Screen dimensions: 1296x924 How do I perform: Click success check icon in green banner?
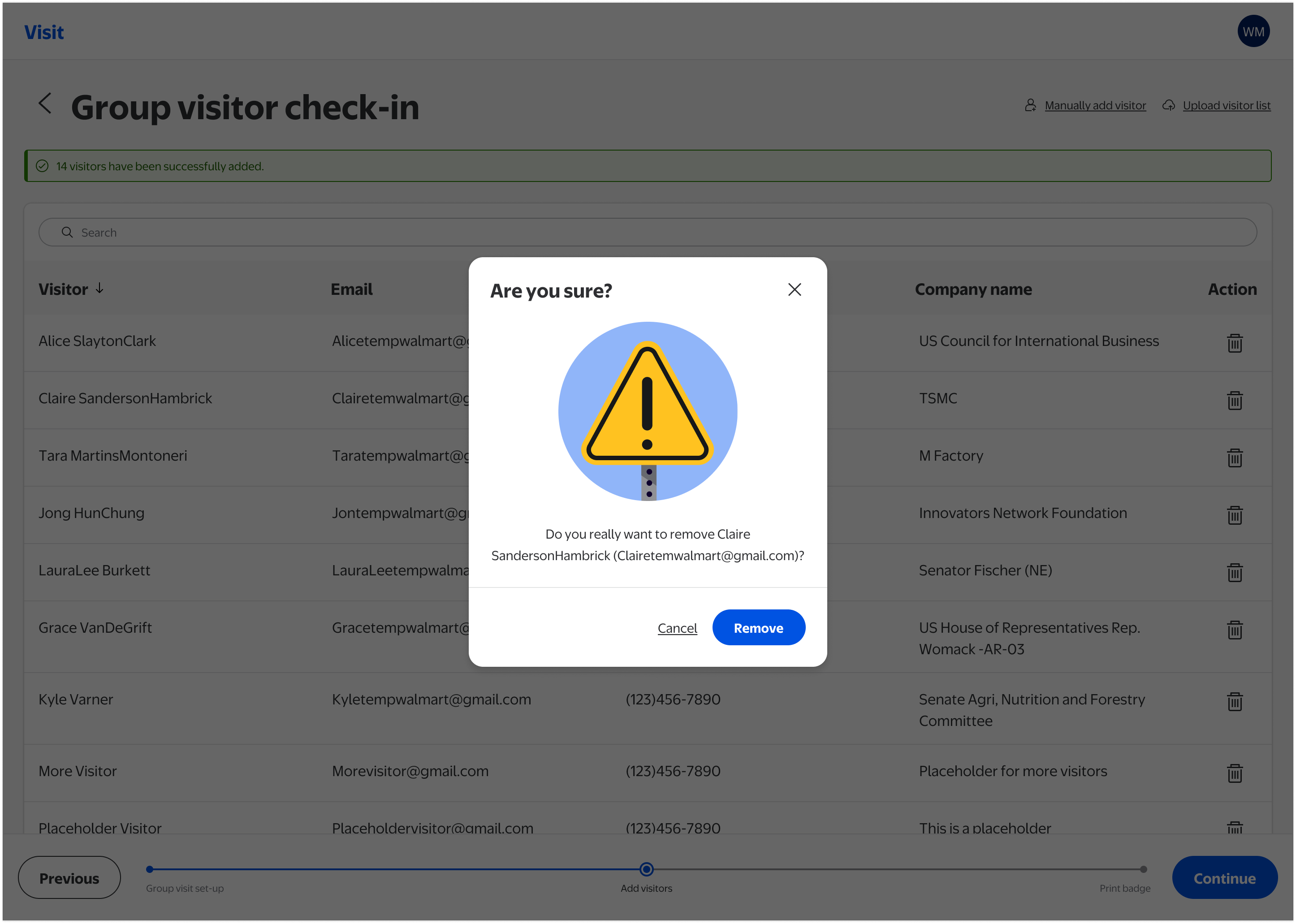coord(42,165)
